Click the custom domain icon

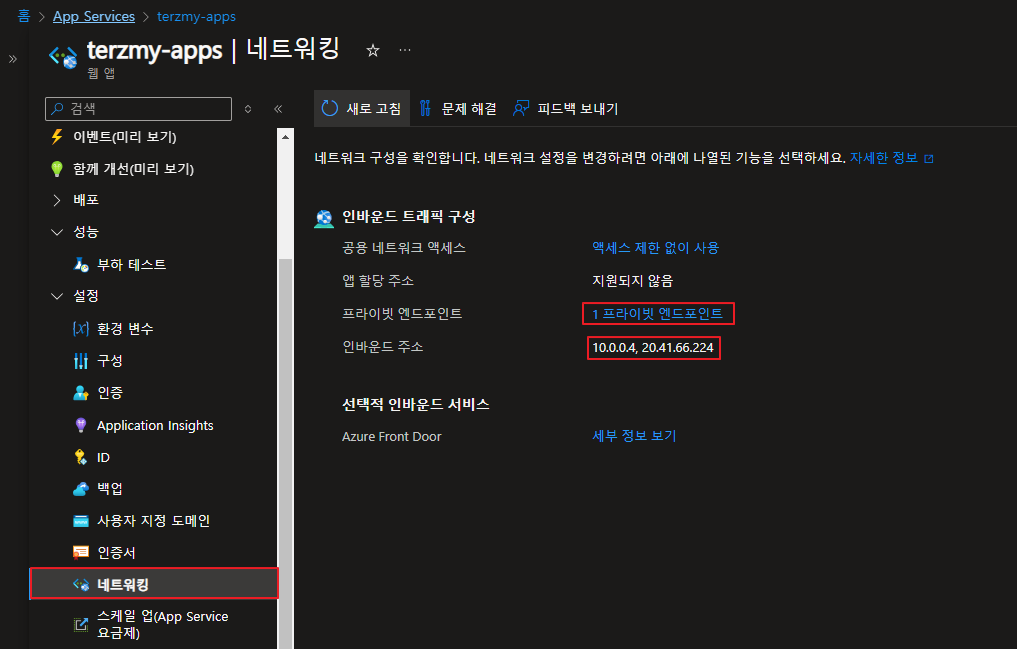point(80,521)
